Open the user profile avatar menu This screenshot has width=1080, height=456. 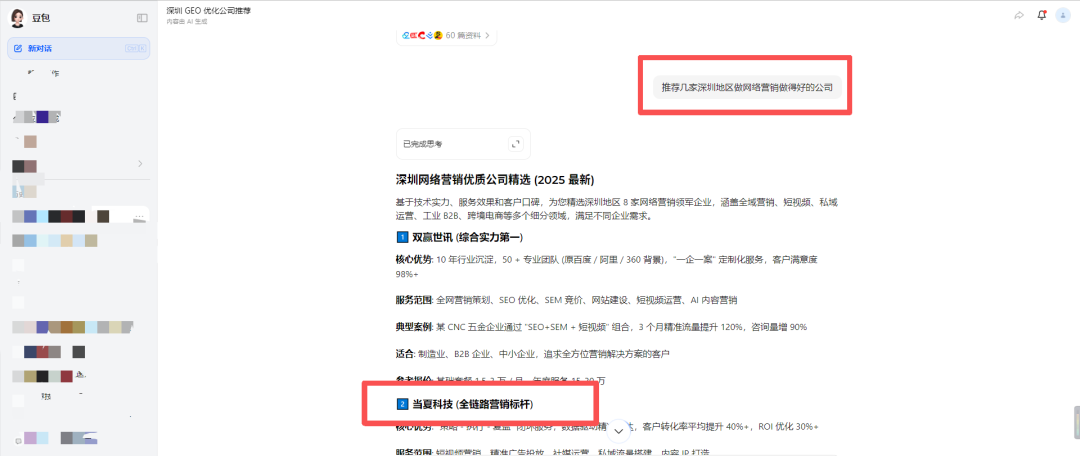tap(1063, 15)
